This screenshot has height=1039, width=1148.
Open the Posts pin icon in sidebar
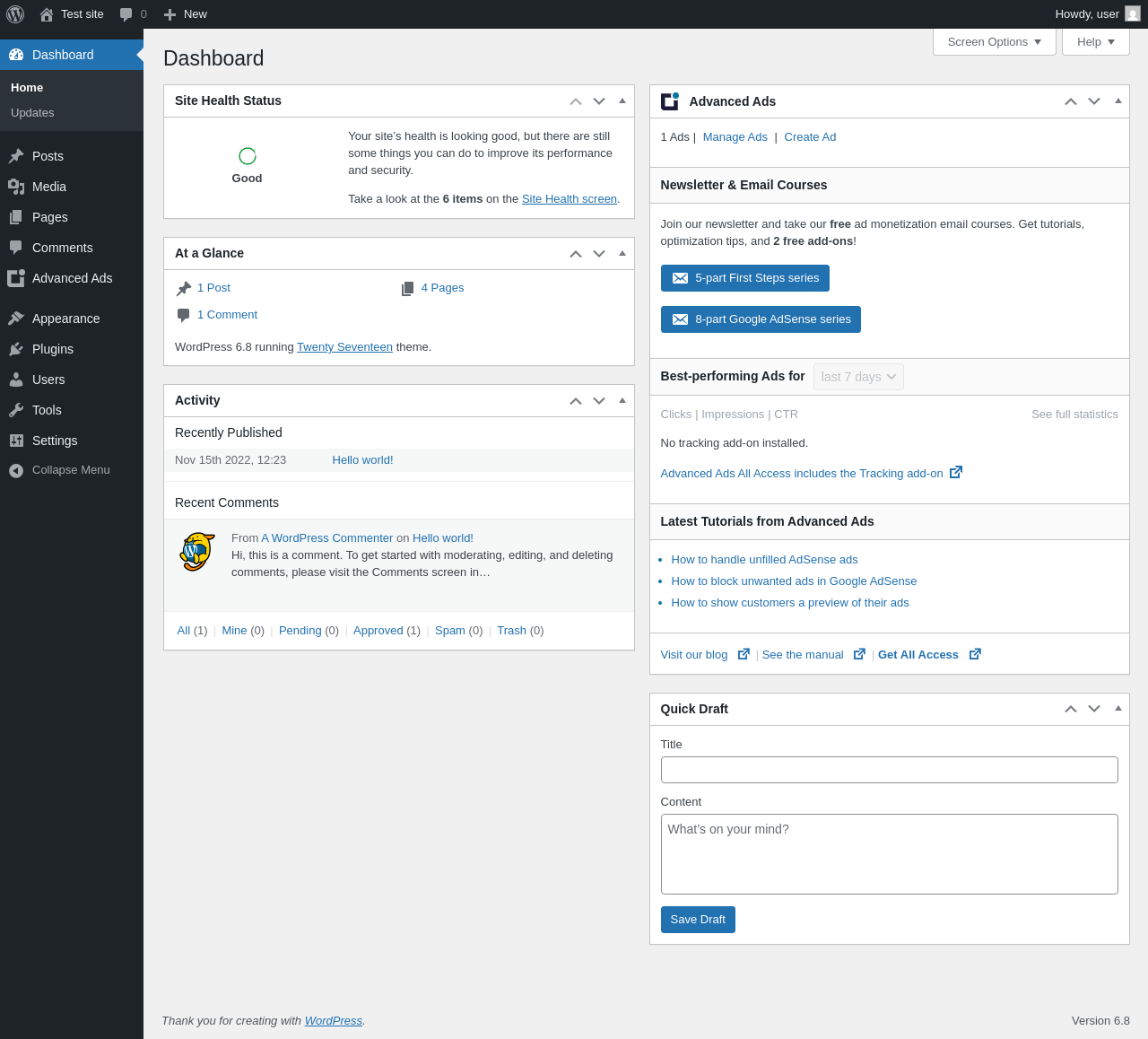[x=16, y=156]
